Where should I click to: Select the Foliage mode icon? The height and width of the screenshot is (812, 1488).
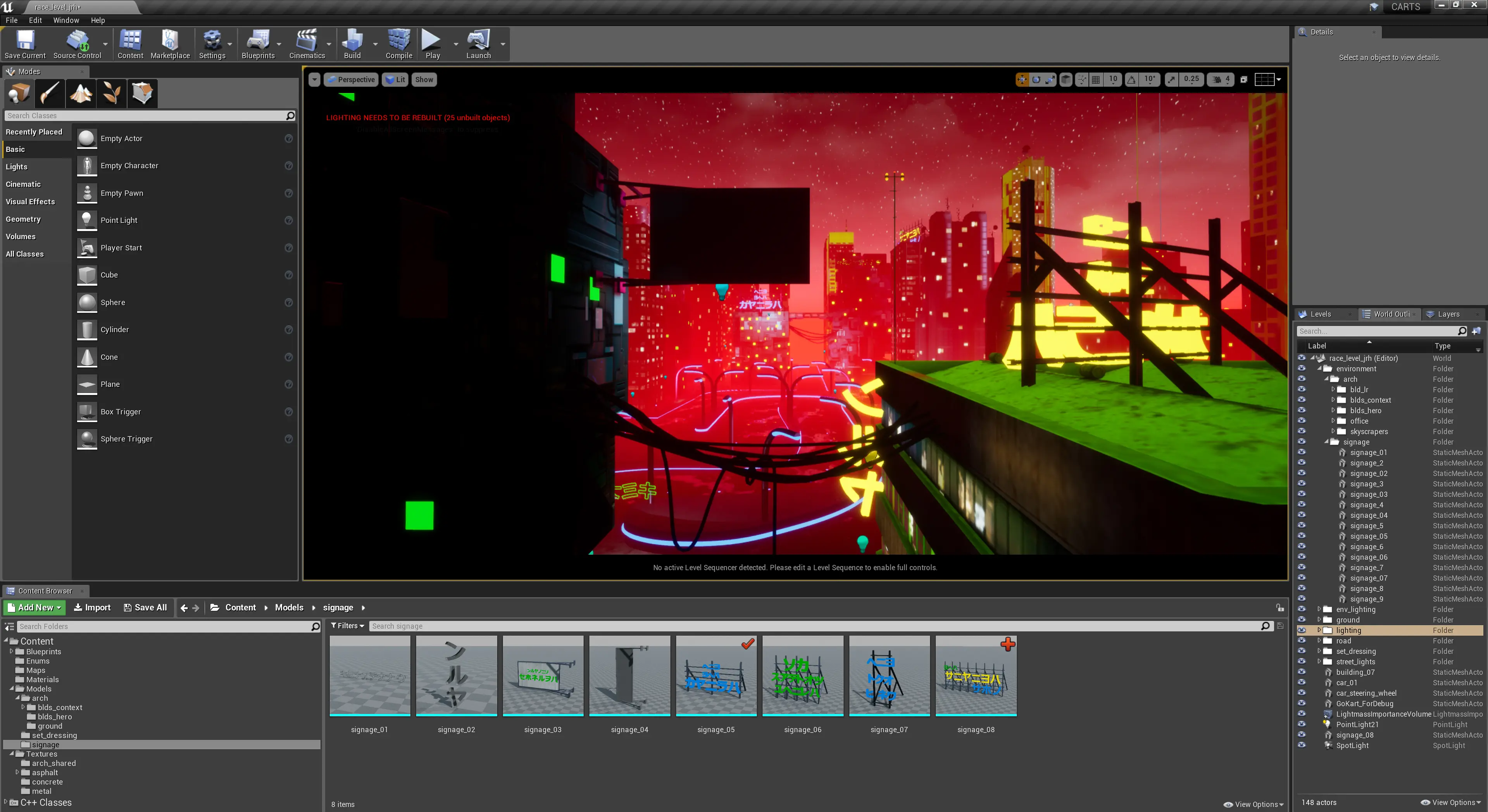click(x=112, y=93)
